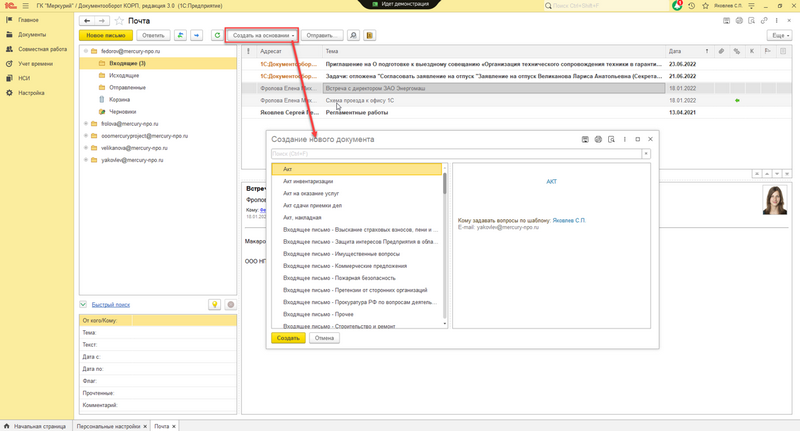Open the Документы section in sidebar

25,34
